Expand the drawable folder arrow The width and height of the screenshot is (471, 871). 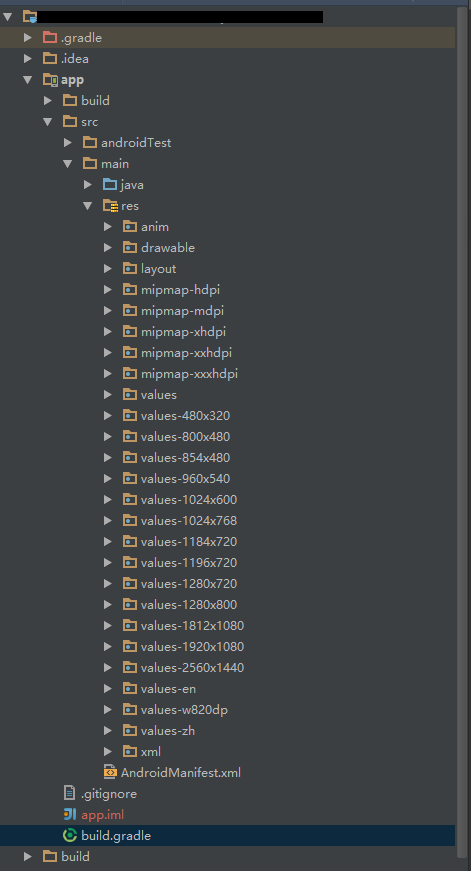point(108,248)
